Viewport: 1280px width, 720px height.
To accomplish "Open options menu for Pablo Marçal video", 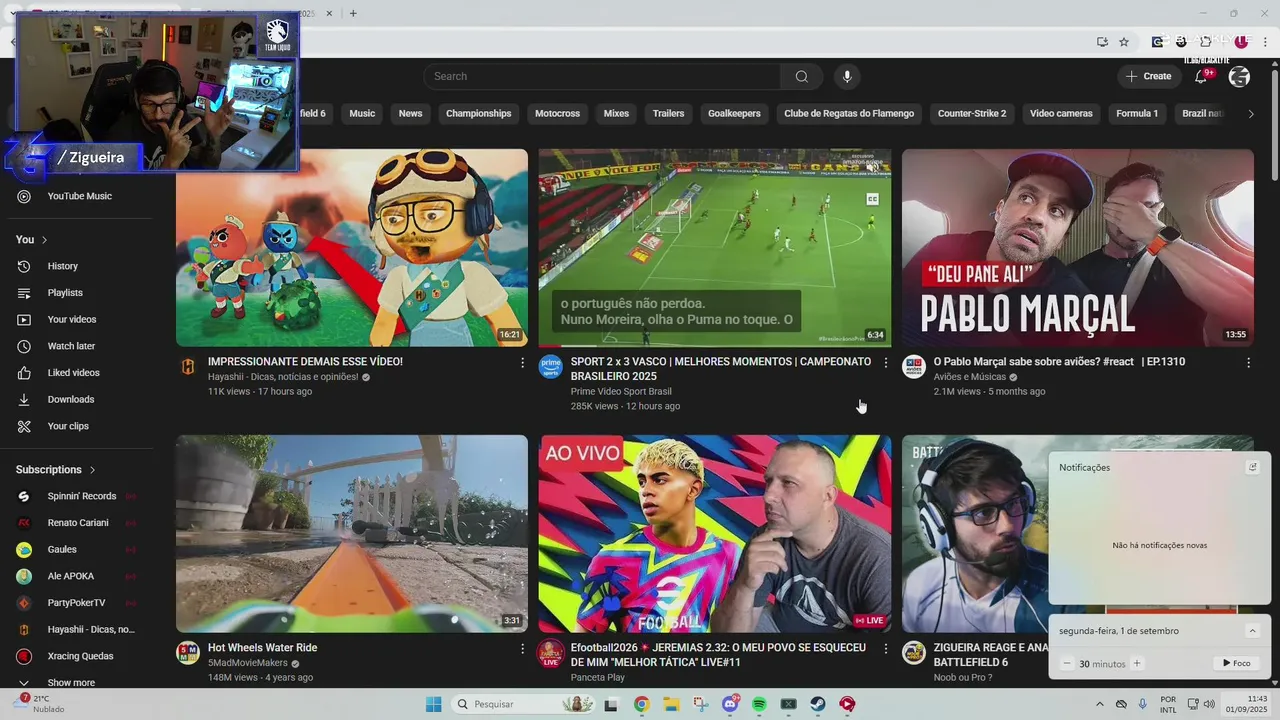I will point(1248,363).
